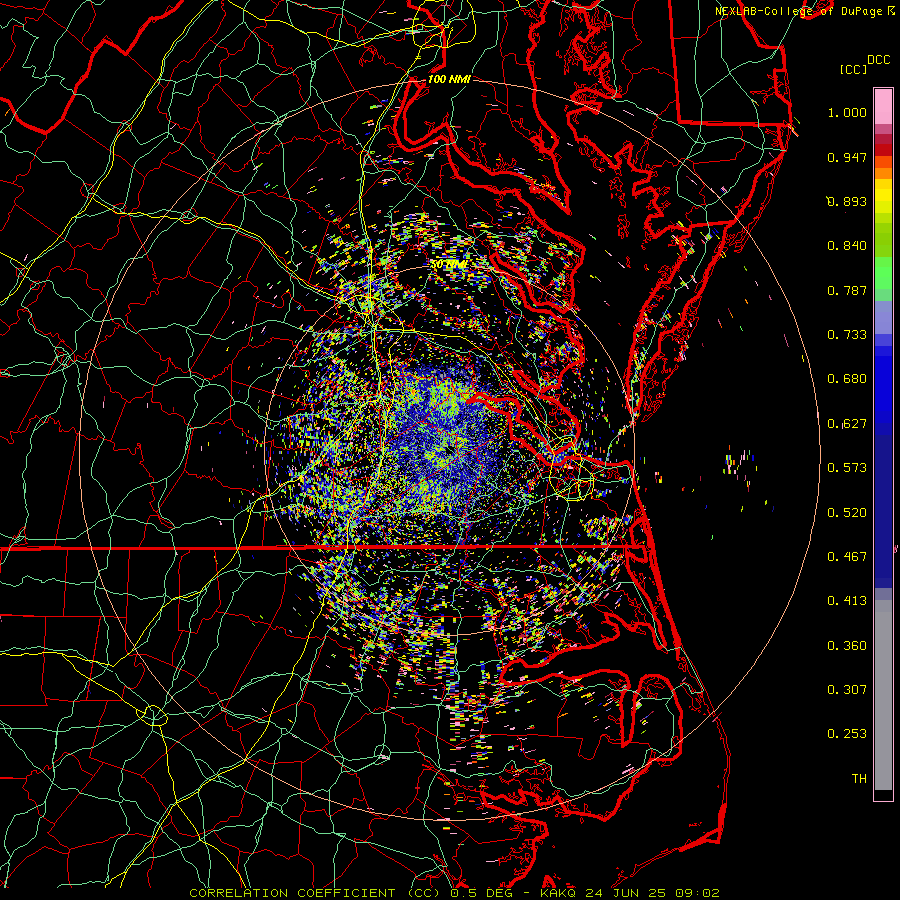Click the 1.000 scale value
The width and height of the screenshot is (900, 900).
point(847,112)
